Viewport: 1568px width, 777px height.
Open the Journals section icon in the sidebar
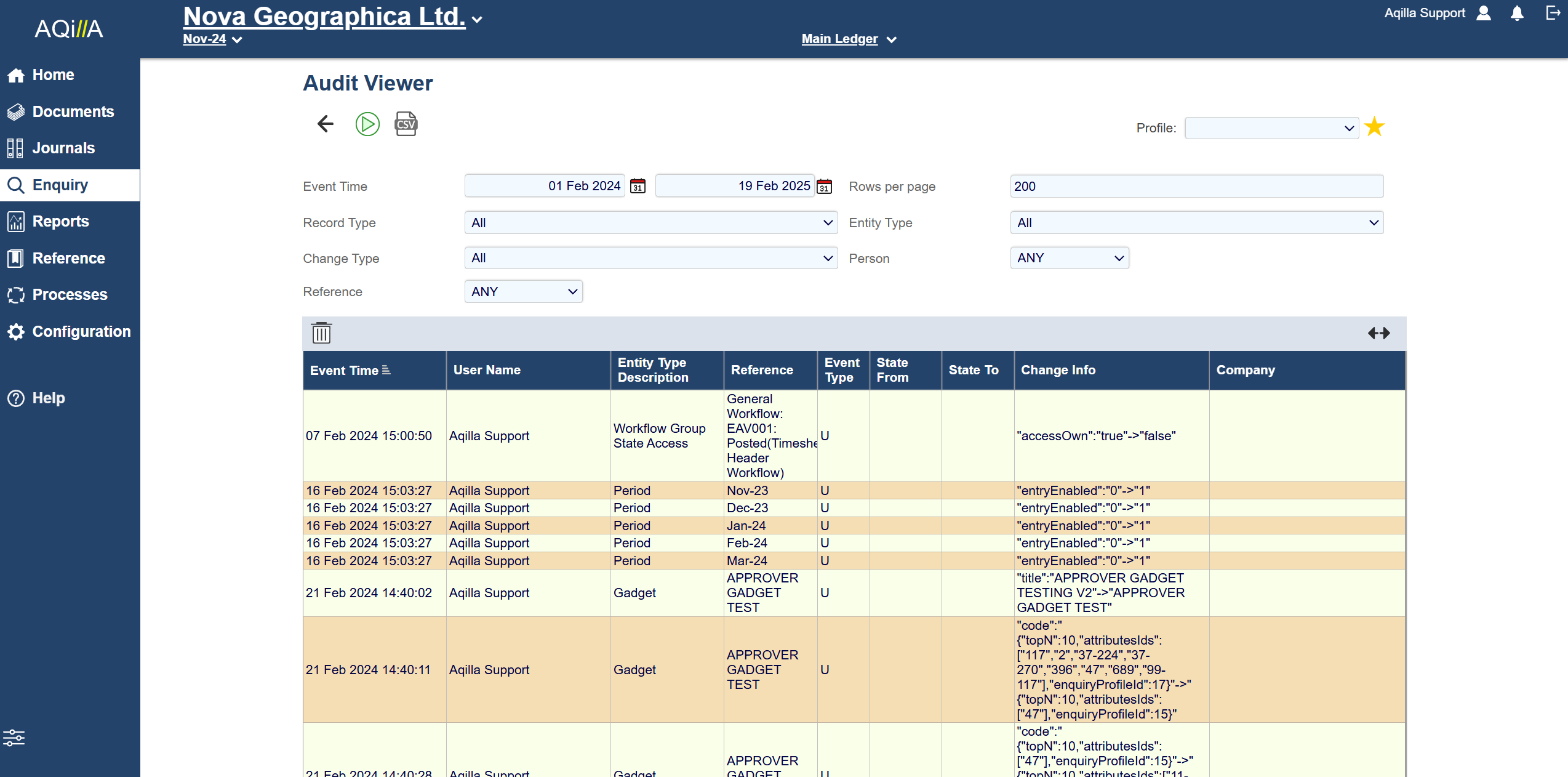(16, 148)
